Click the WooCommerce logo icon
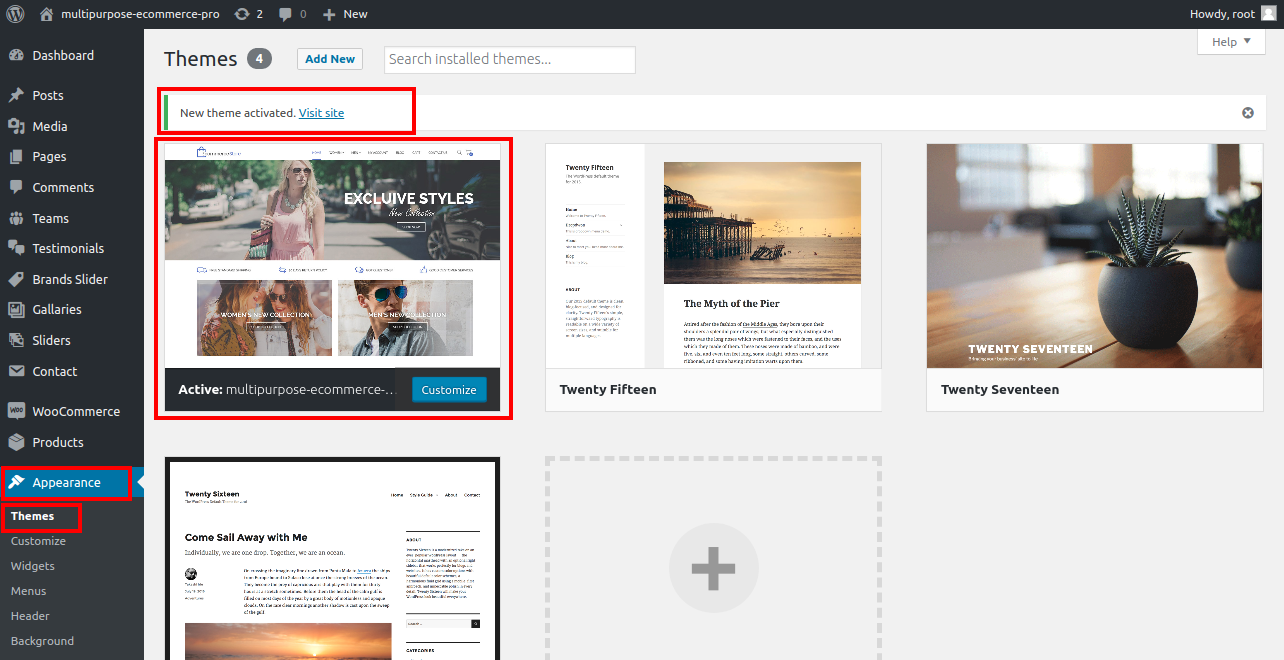 16,411
